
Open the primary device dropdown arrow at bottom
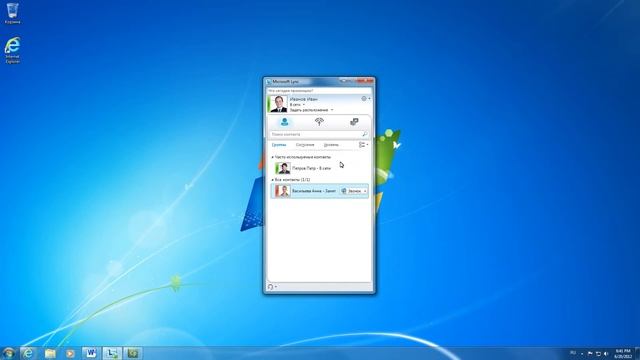[x=276, y=287]
